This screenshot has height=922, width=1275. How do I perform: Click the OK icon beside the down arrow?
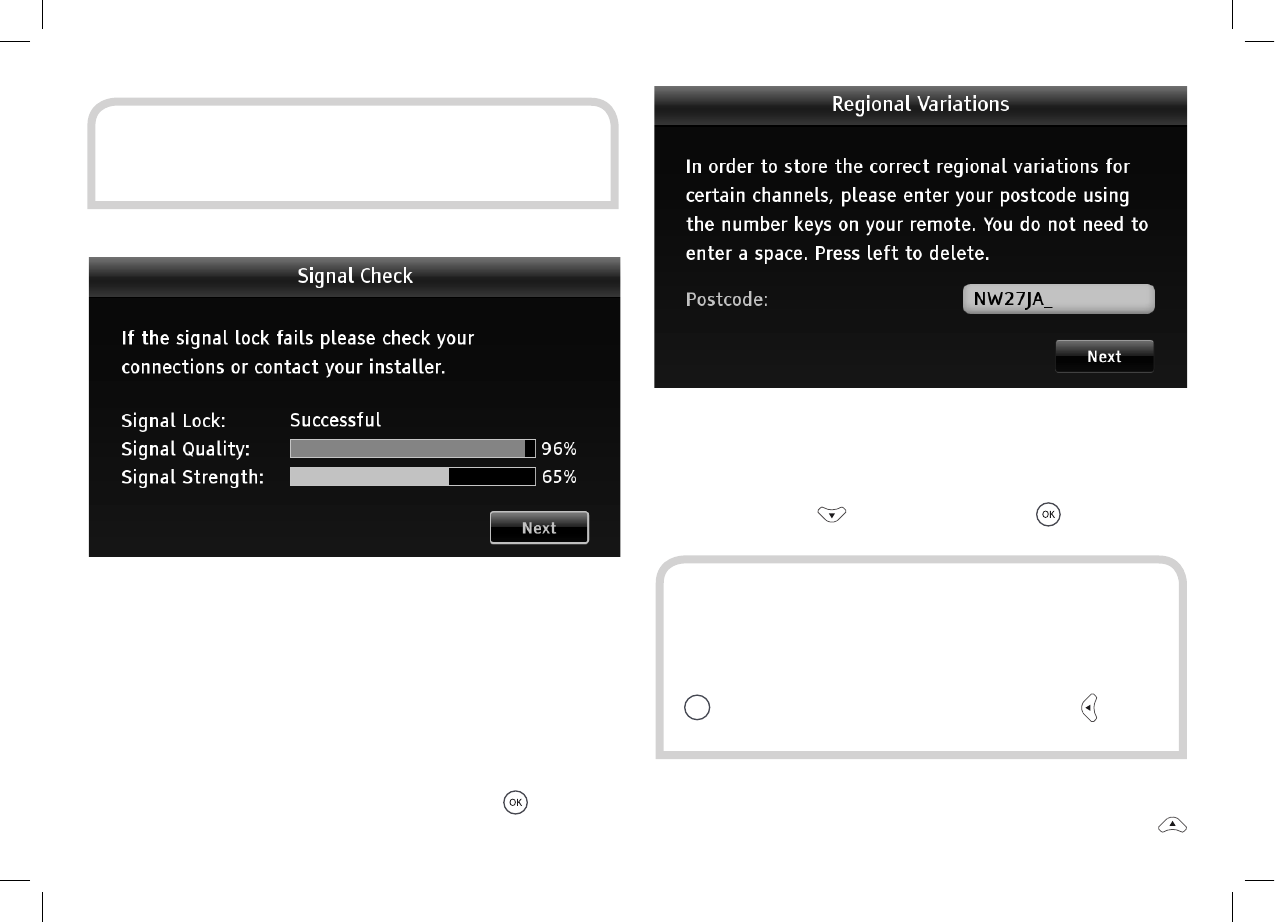pos(1048,514)
